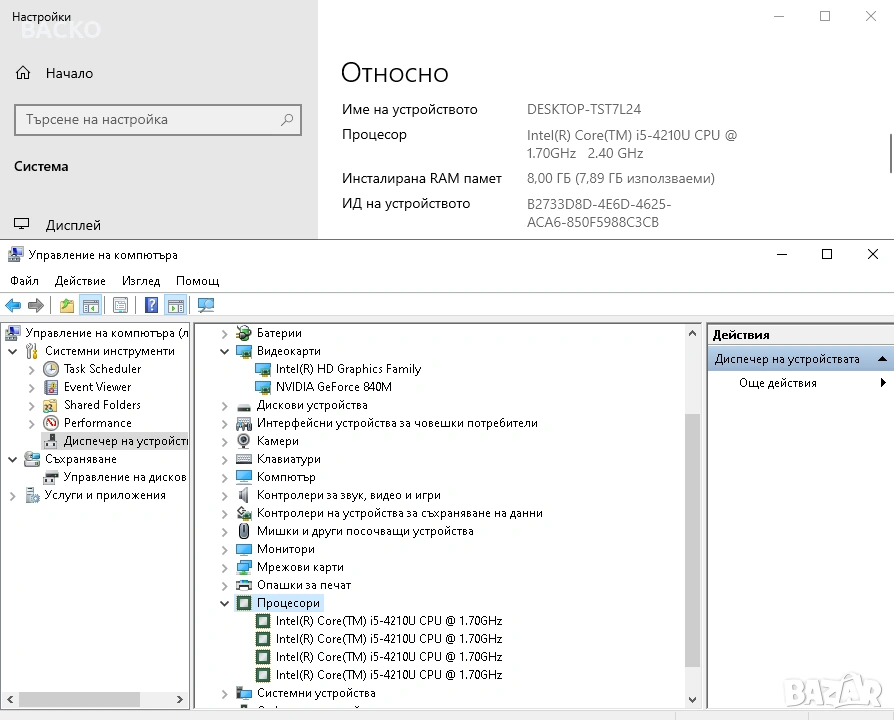The width and height of the screenshot is (894, 720).
Task: Collapse the Видеокарти category
Action: 224,351
